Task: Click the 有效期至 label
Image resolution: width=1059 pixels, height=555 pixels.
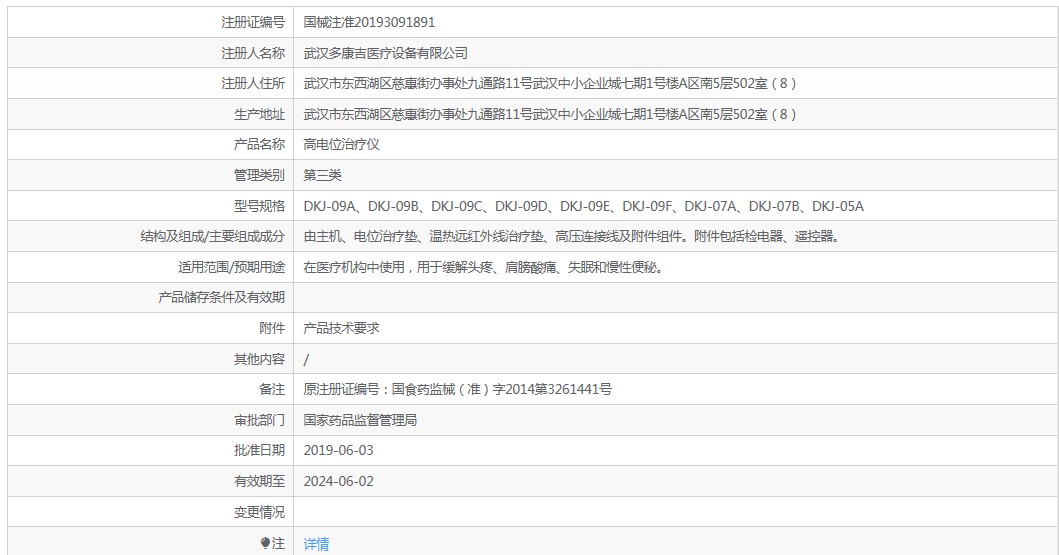Action: pyautogui.click(x=259, y=481)
